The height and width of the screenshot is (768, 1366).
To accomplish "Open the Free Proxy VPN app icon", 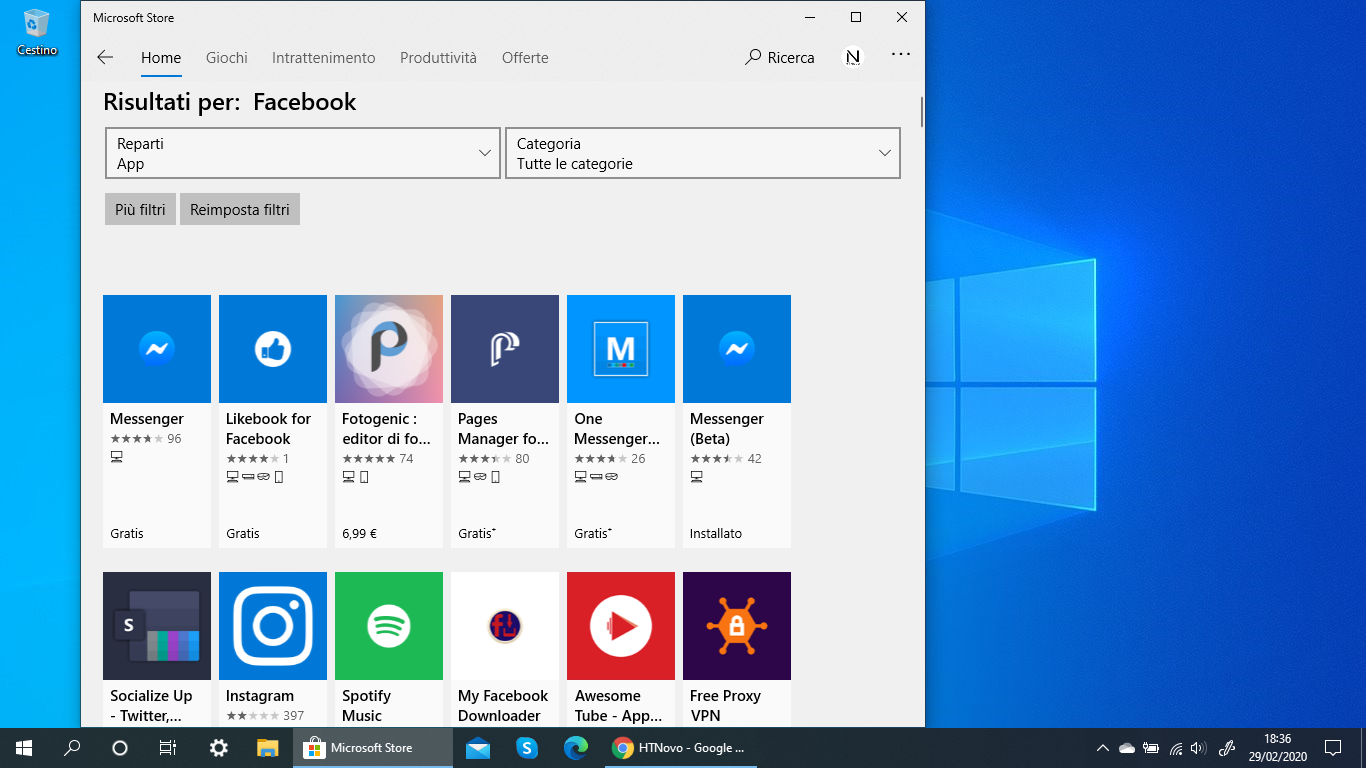I will pyautogui.click(x=737, y=626).
